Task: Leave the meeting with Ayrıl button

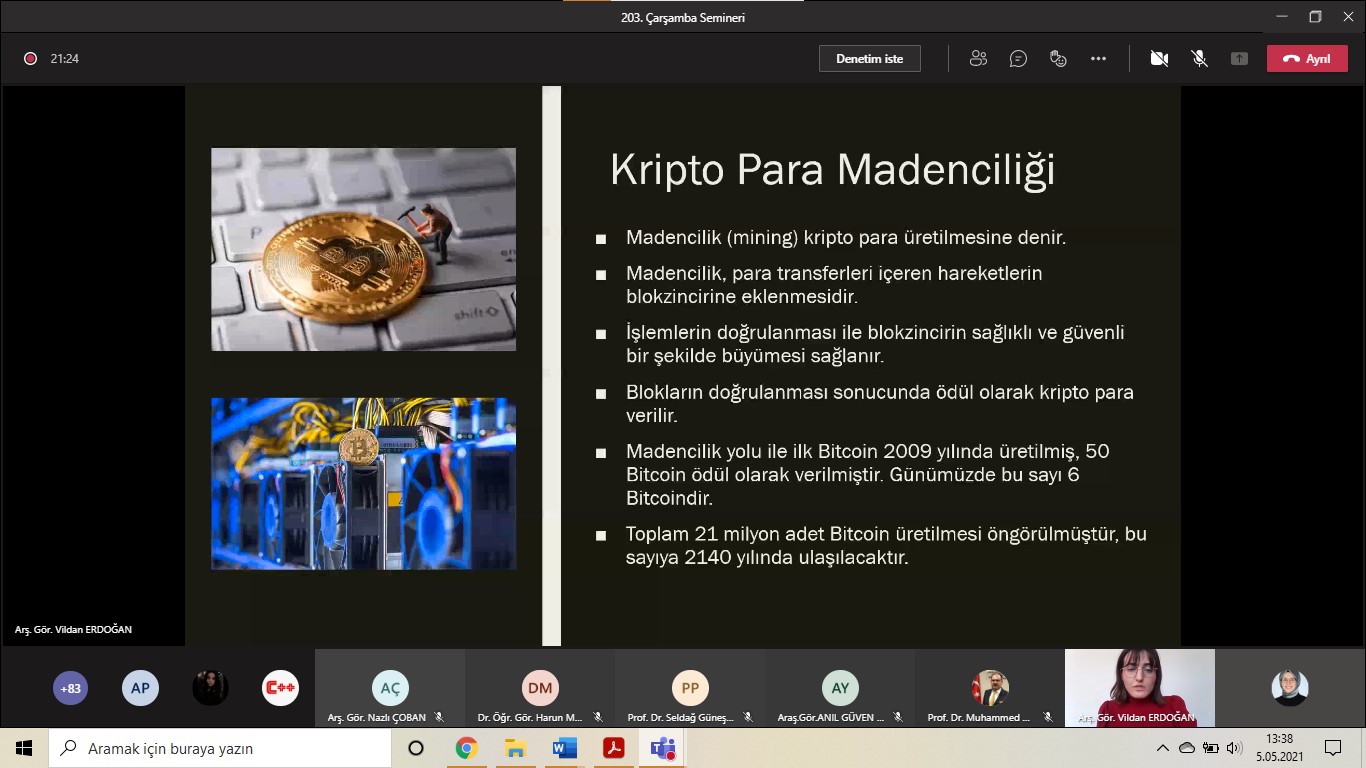Action: [1306, 59]
